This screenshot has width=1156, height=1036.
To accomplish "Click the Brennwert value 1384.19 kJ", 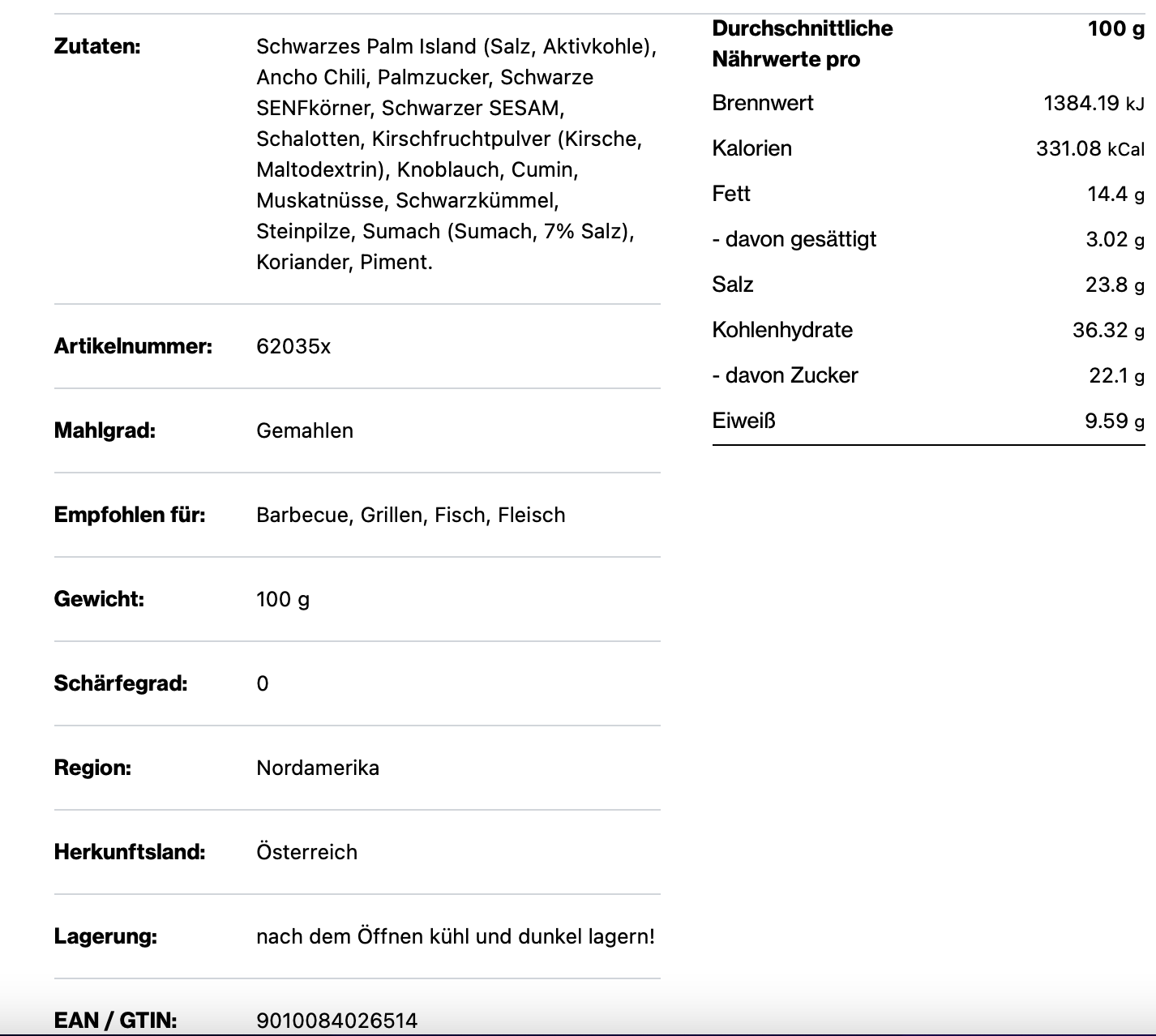I will [x=1093, y=104].
